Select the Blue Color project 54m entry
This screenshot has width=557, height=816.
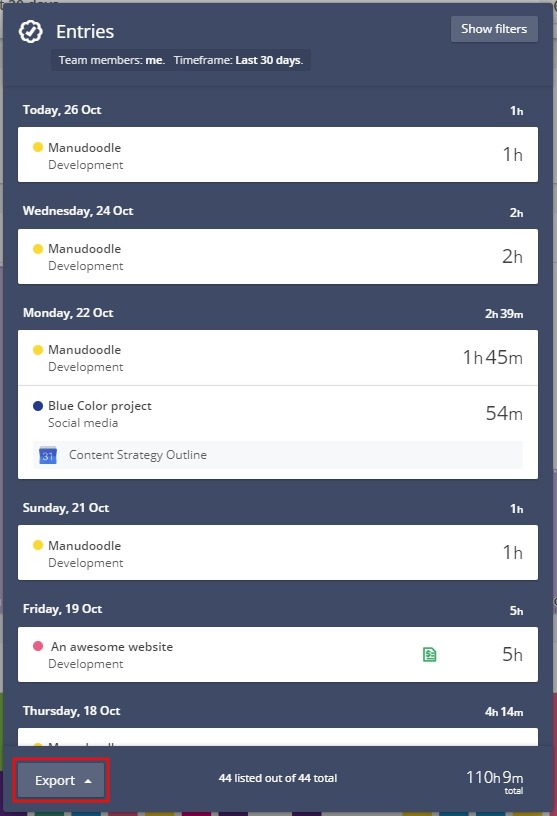point(278,414)
